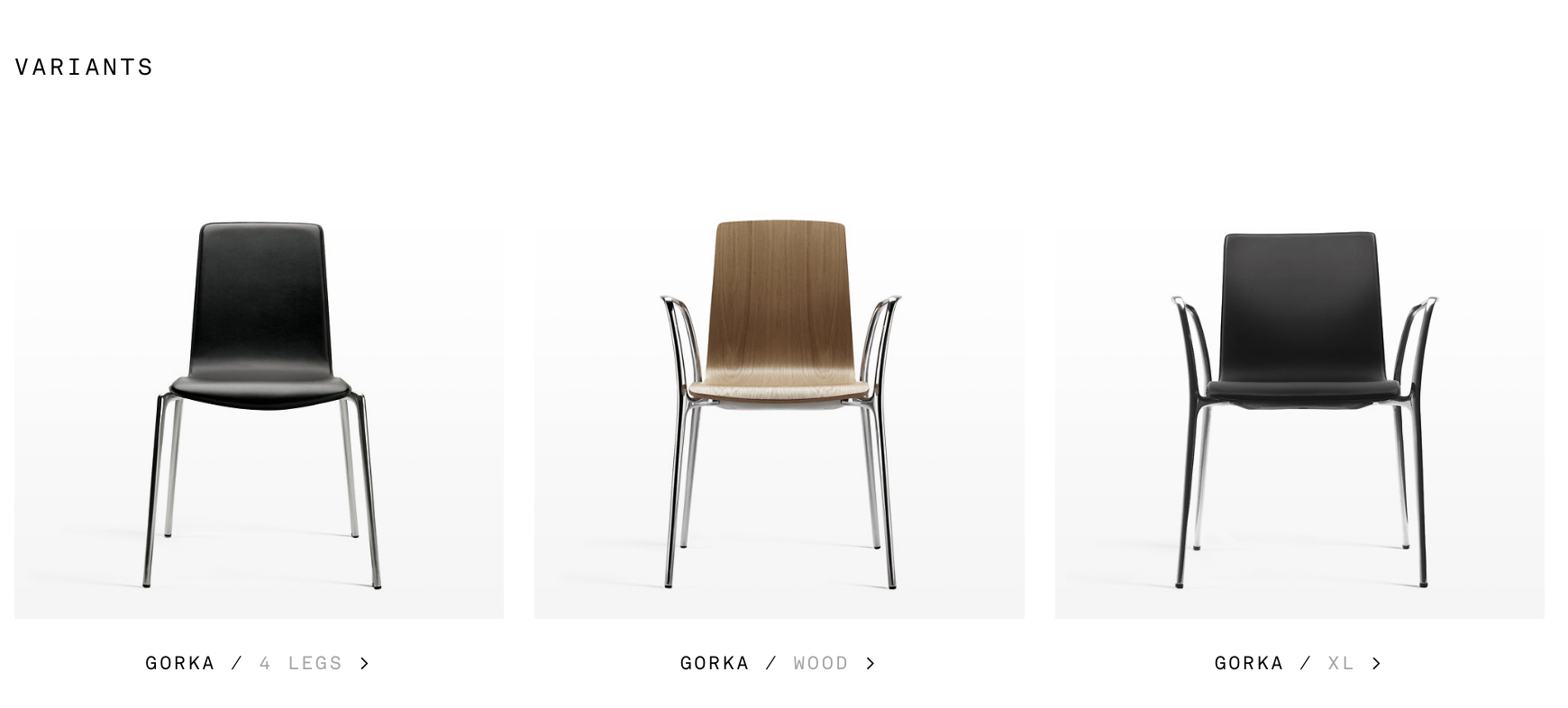This screenshot has height=708, width=1568.
Task: Select the GORKA / XL variant link
Action: pyautogui.click(x=1298, y=663)
